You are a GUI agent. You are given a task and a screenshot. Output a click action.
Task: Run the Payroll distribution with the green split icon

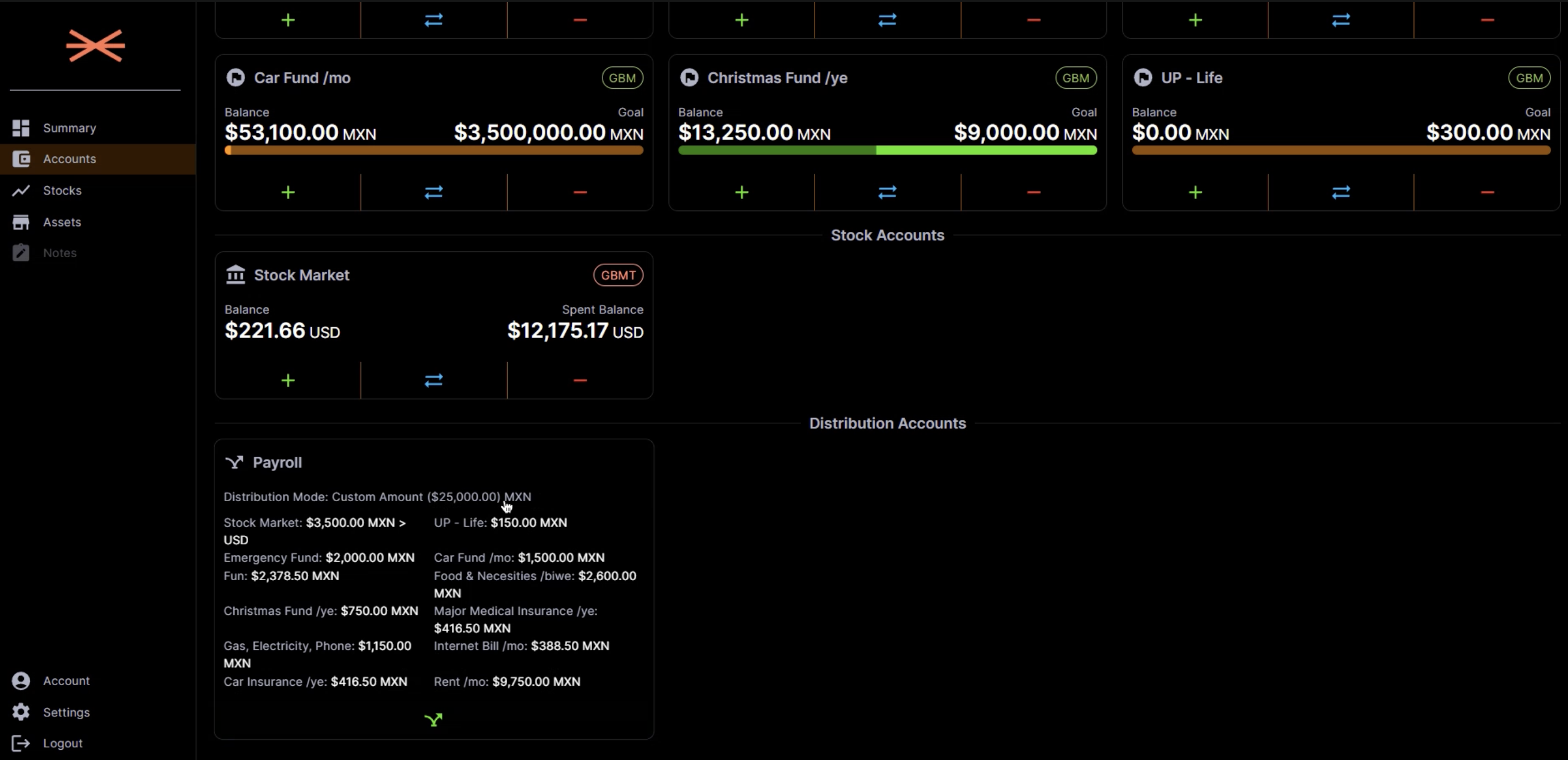tap(433, 719)
